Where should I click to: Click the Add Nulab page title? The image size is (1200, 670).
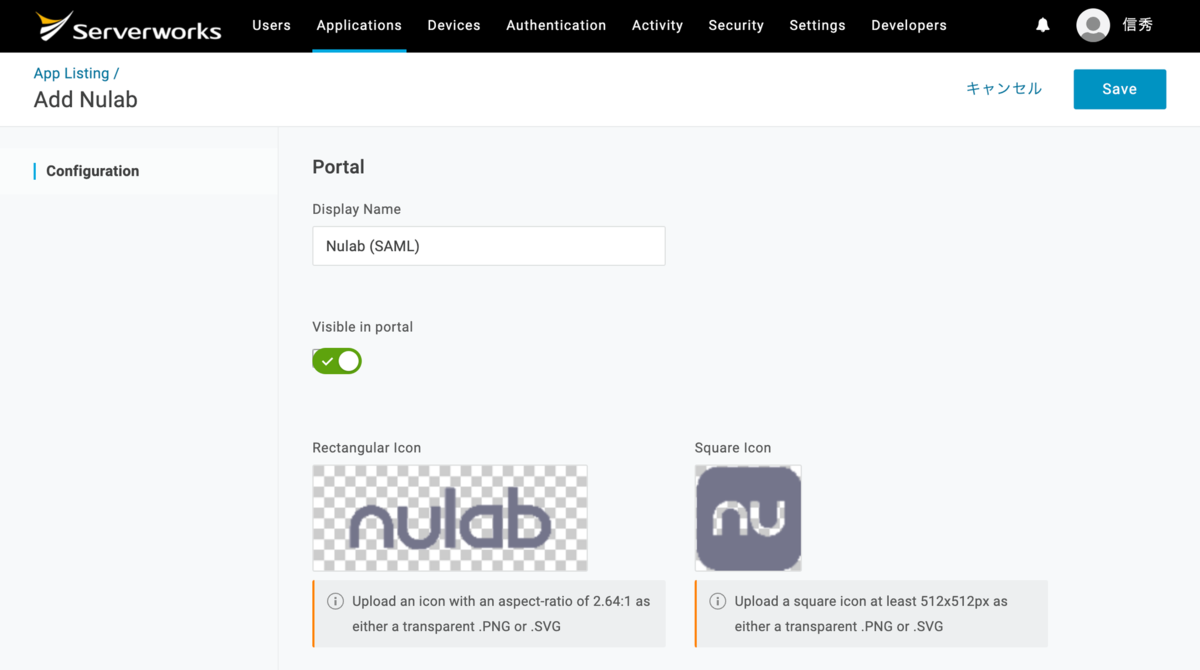pos(86,100)
